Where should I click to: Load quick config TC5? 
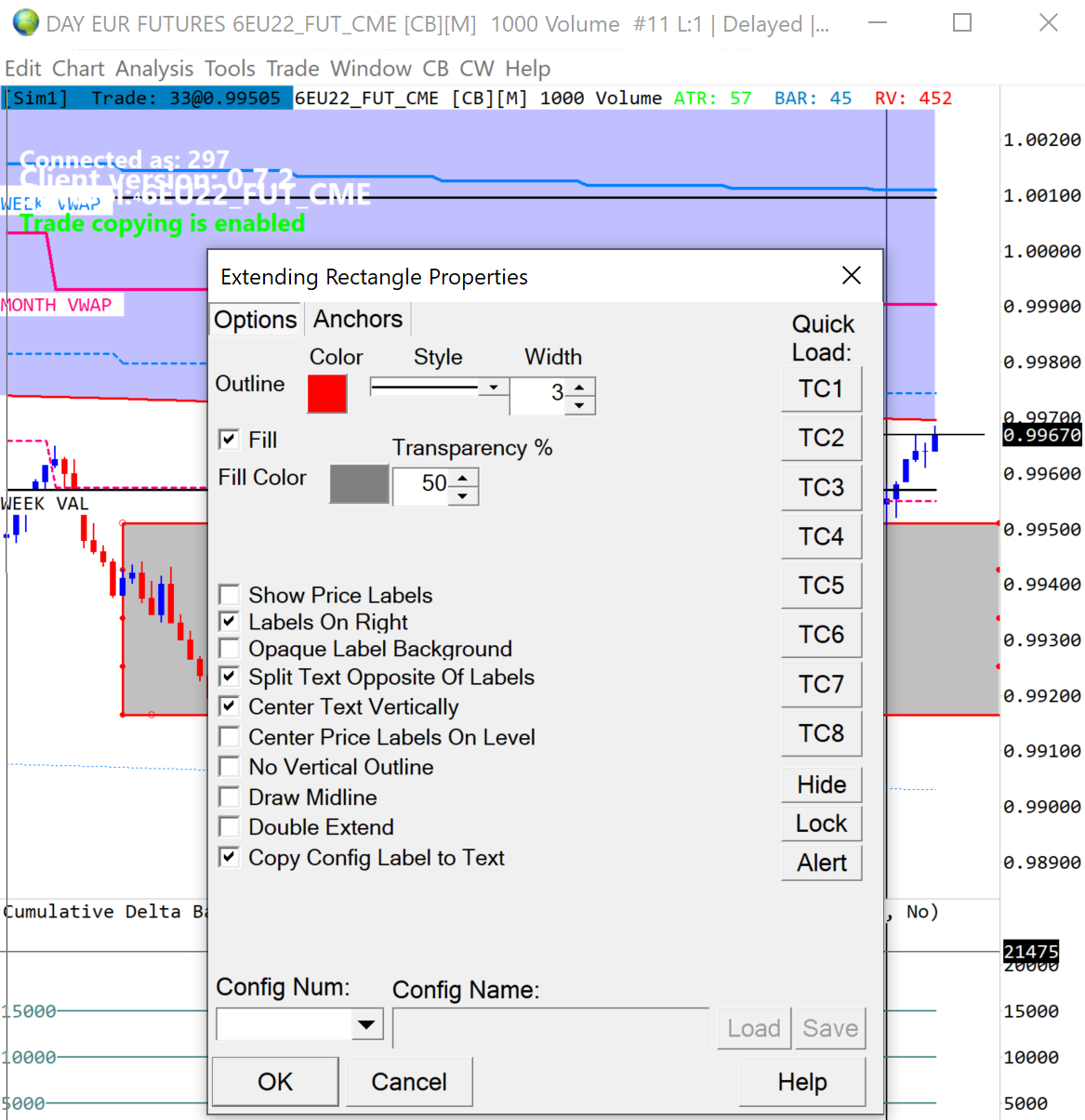coord(822,586)
